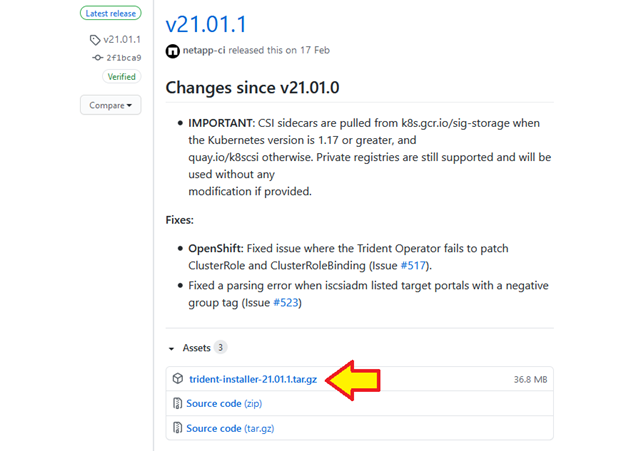Viewport: 630px width, 451px height.
Task: Open the v21.01.1 tag link in sidebar
Action: click(x=122, y=39)
